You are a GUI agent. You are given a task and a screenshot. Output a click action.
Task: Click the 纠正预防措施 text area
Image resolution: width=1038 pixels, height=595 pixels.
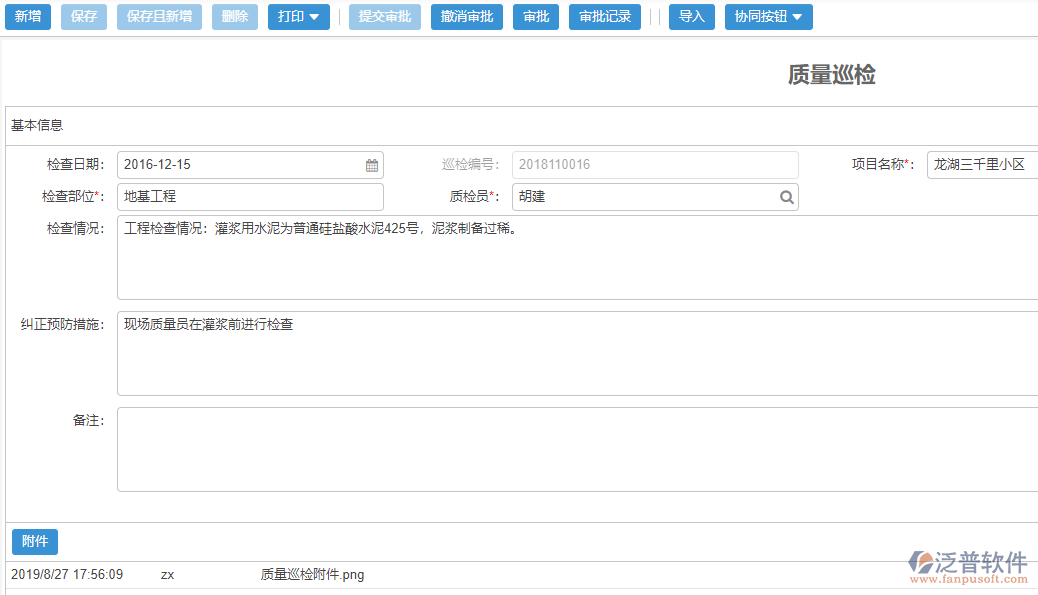click(x=576, y=353)
